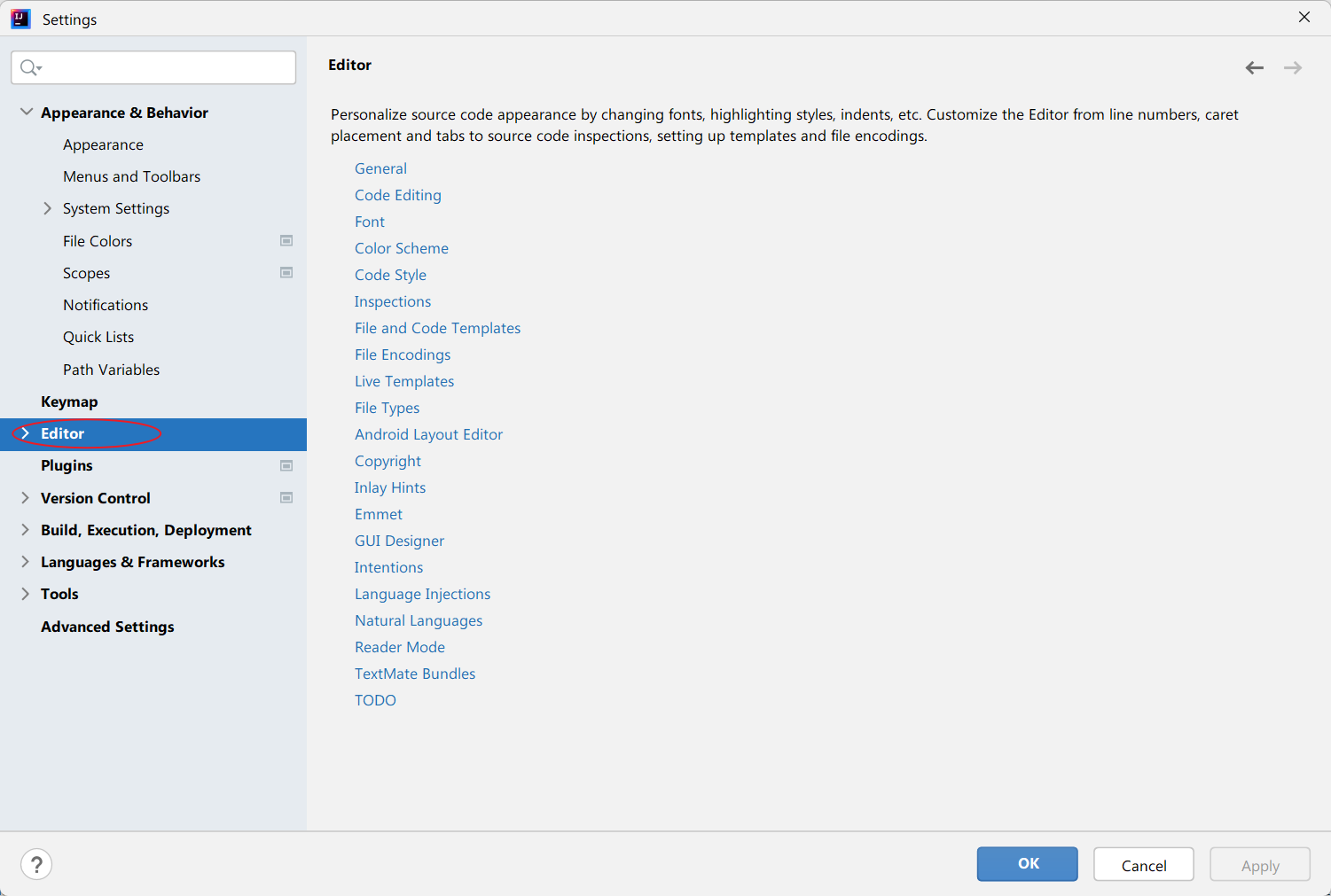Open the Inlay Hints link
Screen dimensions: 1331x896
(390, 487)
